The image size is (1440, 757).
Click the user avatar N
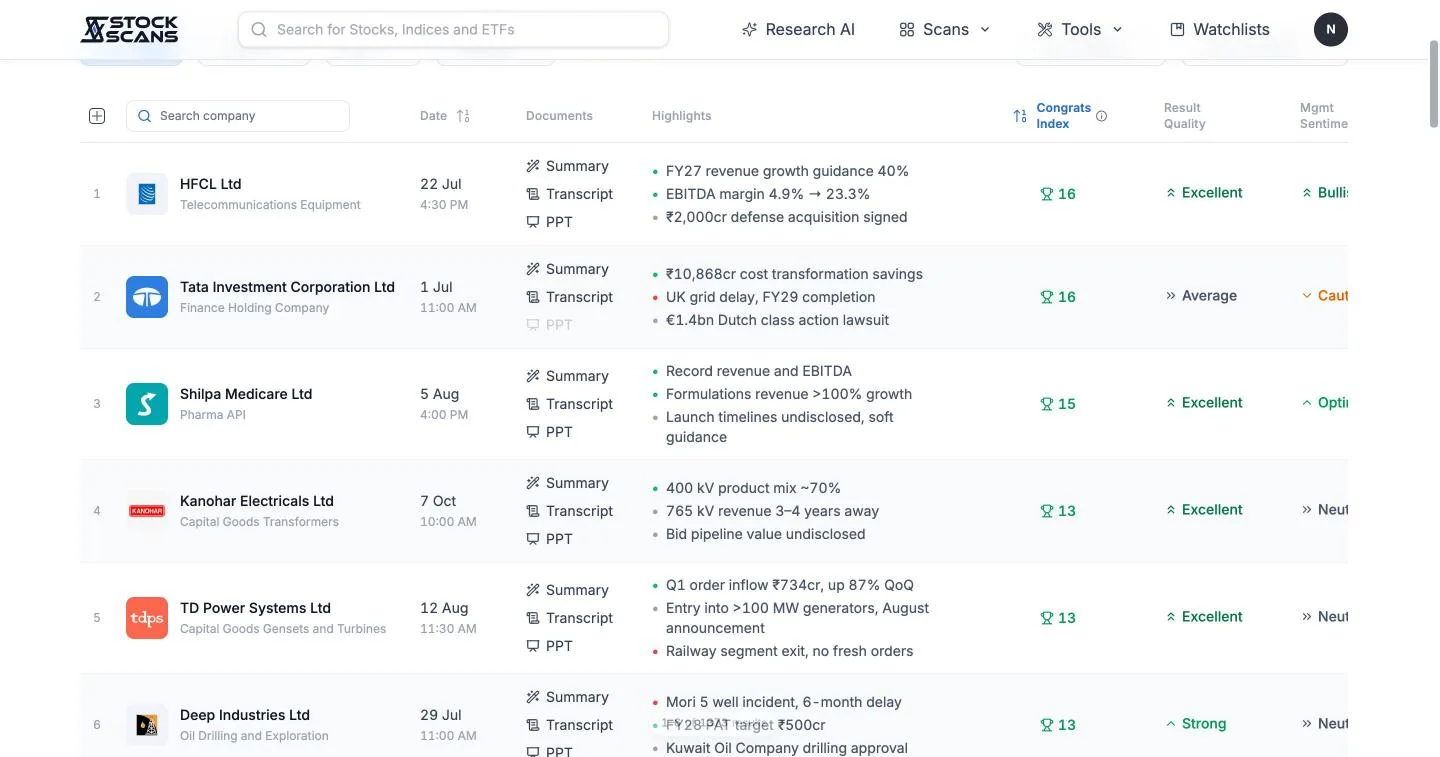click(1330, 29)
